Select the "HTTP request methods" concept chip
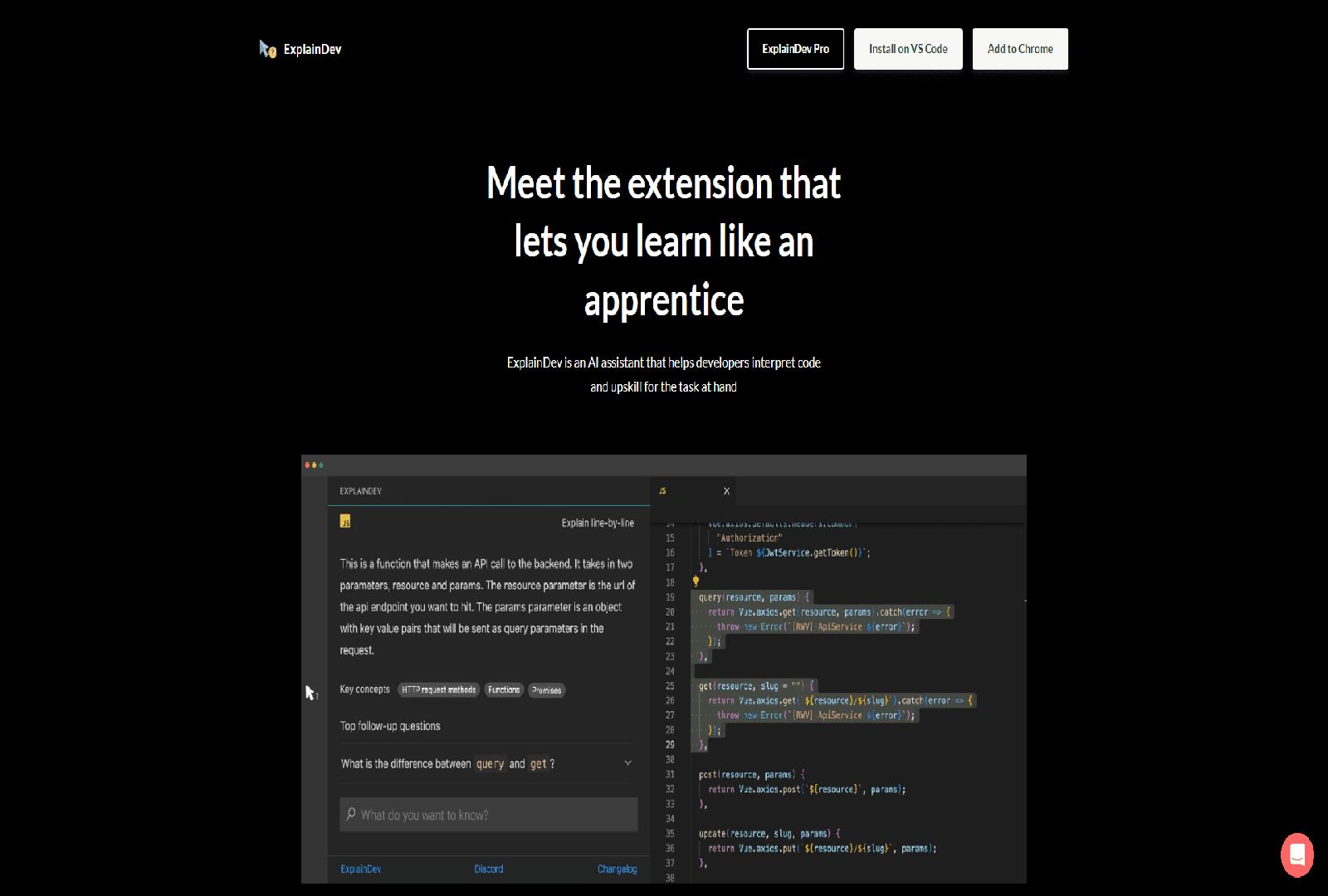This screenshot has height=896, width=1328. (x=438, y=689)
